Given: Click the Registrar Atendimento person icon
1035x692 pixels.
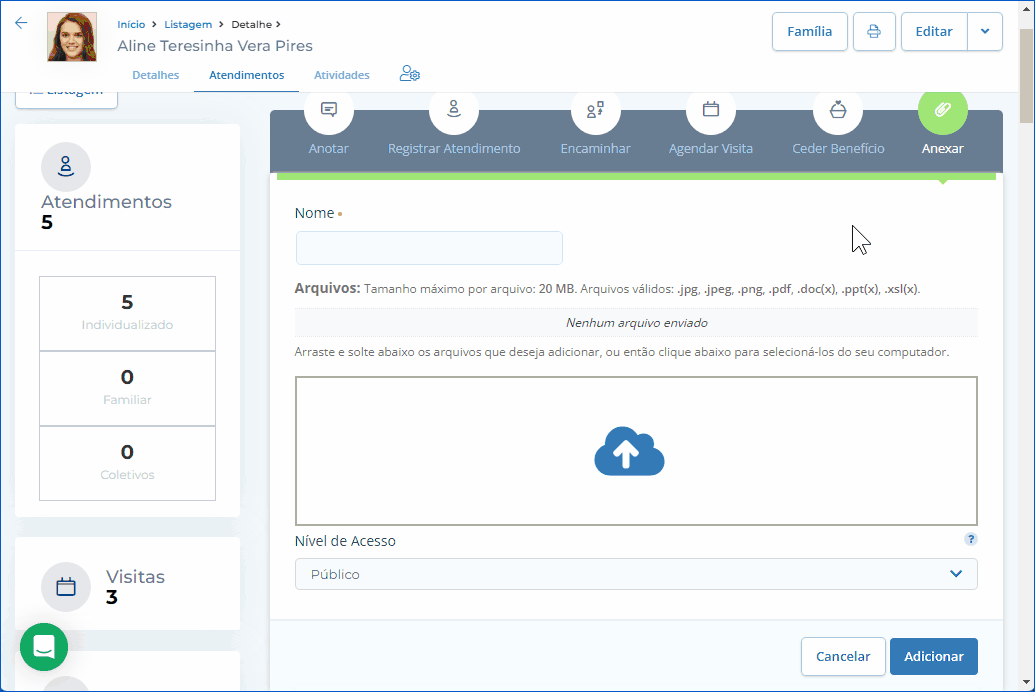Looking at the screenshot, I should click(x=453, y=110).
